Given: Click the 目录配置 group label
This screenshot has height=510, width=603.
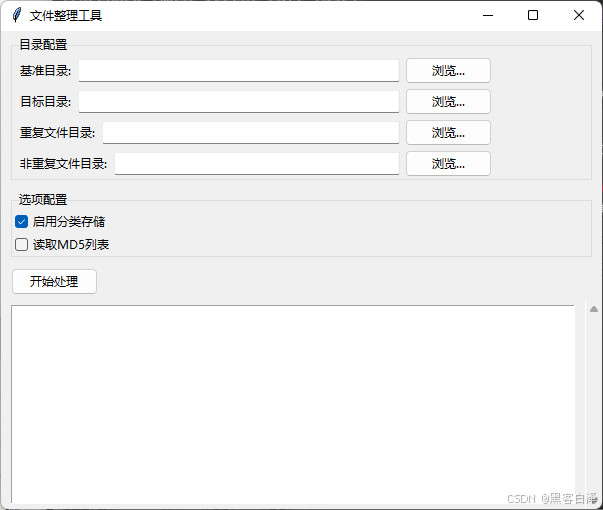Looking at the screenshot, I should [x=43, y=45].
